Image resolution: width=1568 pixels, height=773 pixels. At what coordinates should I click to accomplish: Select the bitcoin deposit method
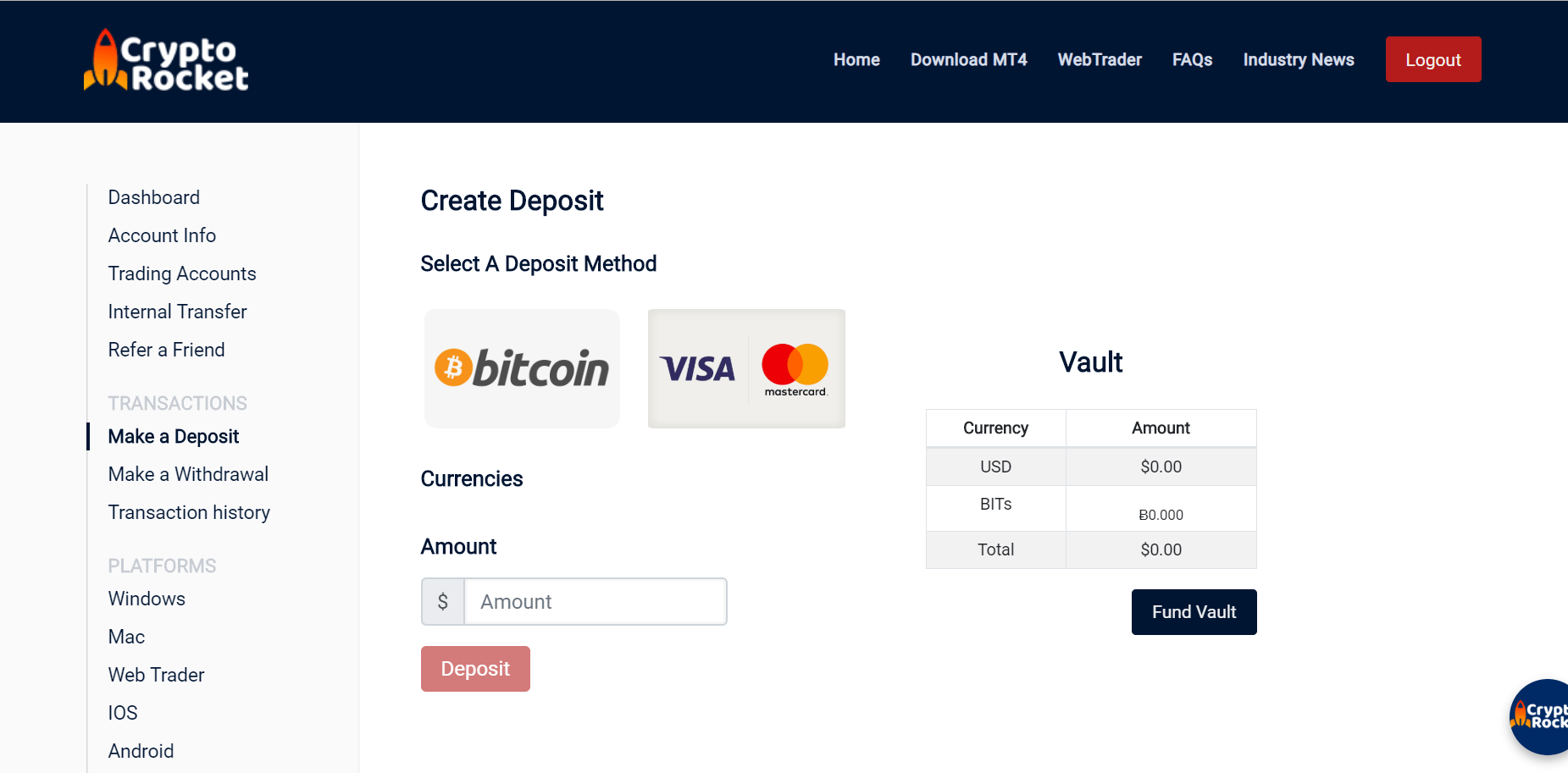(522, 368)
